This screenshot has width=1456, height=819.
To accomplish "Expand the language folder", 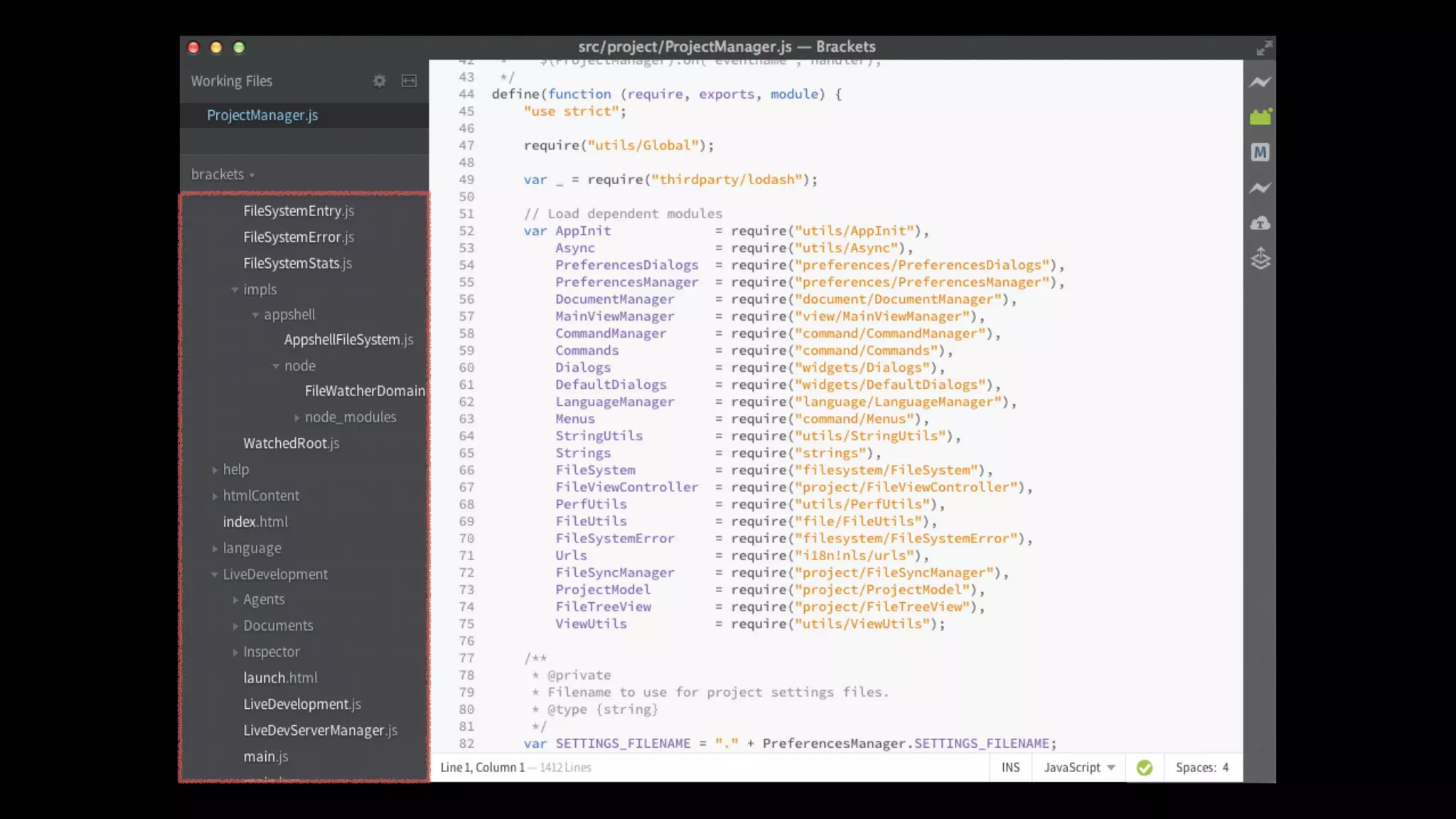I will pos(215,549).
